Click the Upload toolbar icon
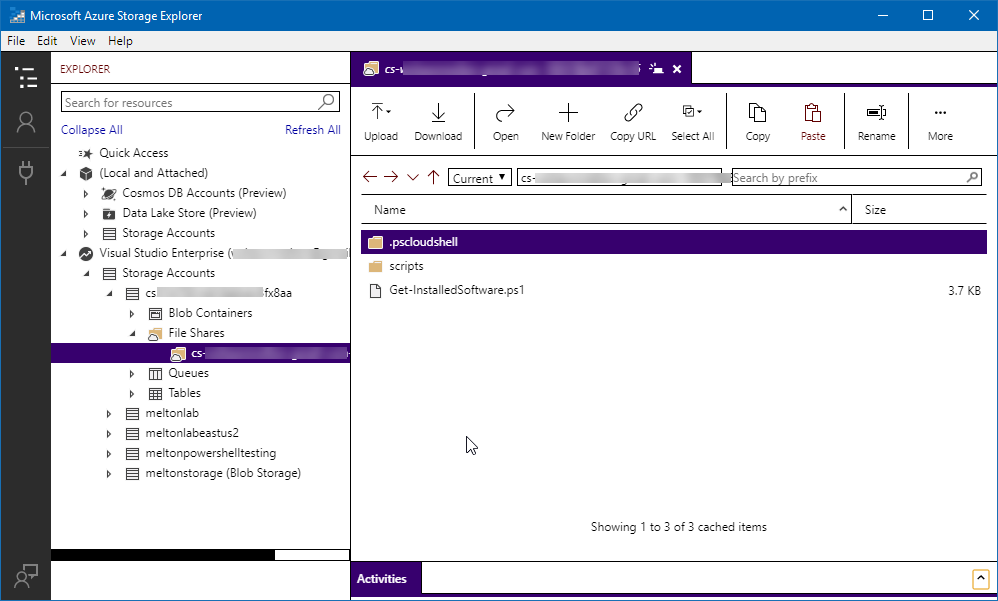The image size is (998, 601). [380, 112]
